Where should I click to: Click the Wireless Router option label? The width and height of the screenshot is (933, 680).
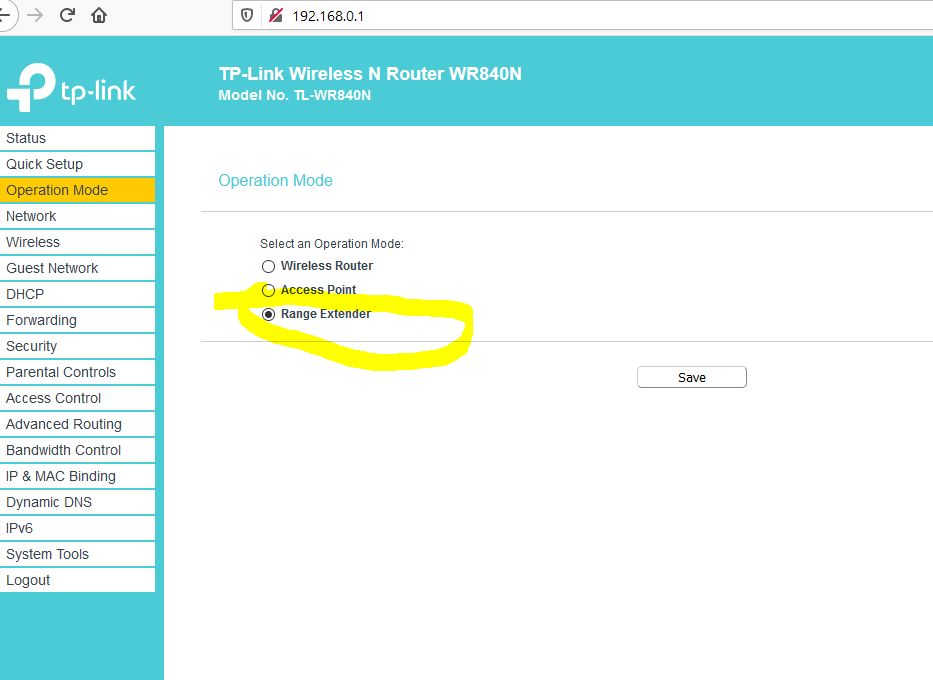327,266
